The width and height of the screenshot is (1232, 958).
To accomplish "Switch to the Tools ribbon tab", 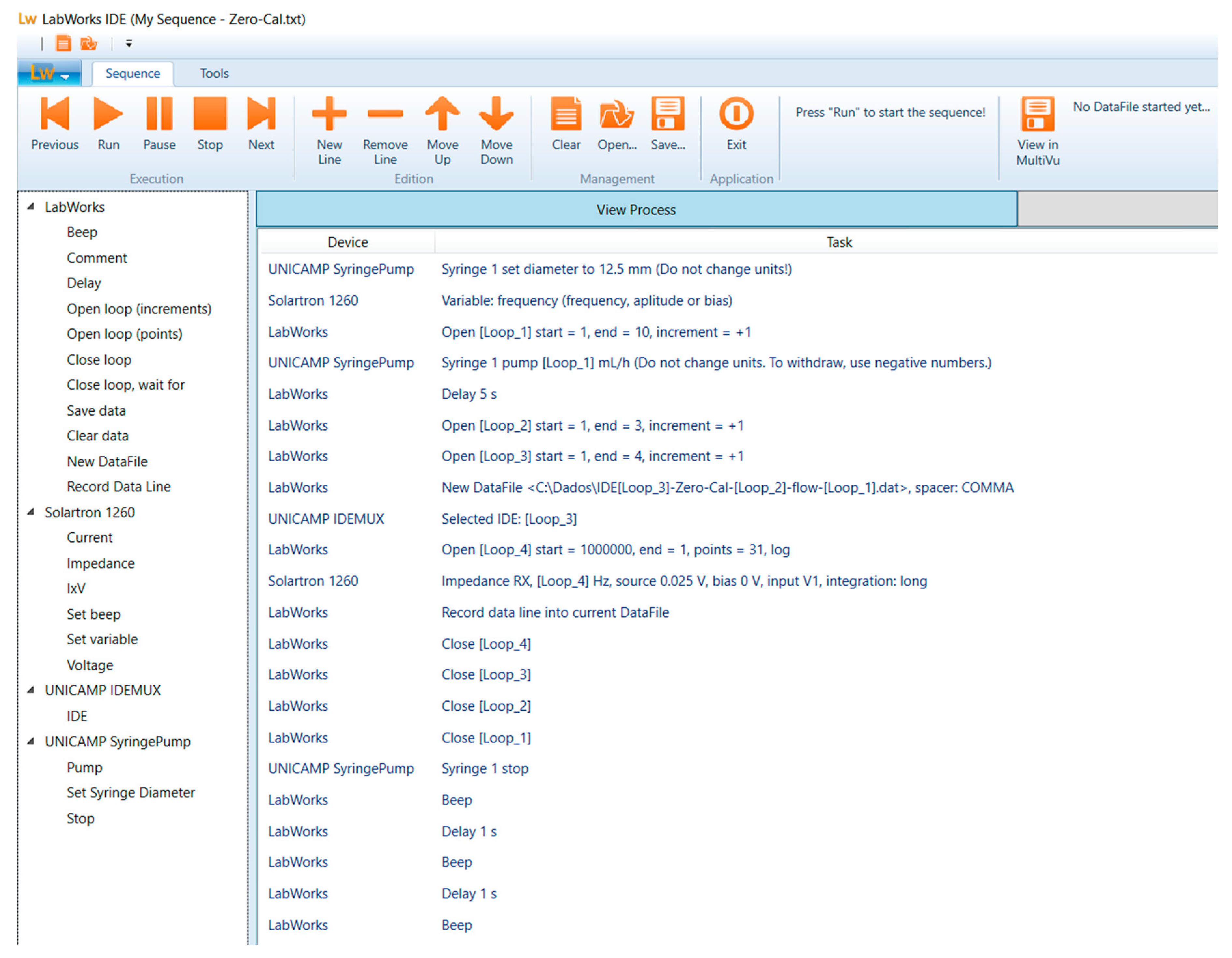I will 214,73.
